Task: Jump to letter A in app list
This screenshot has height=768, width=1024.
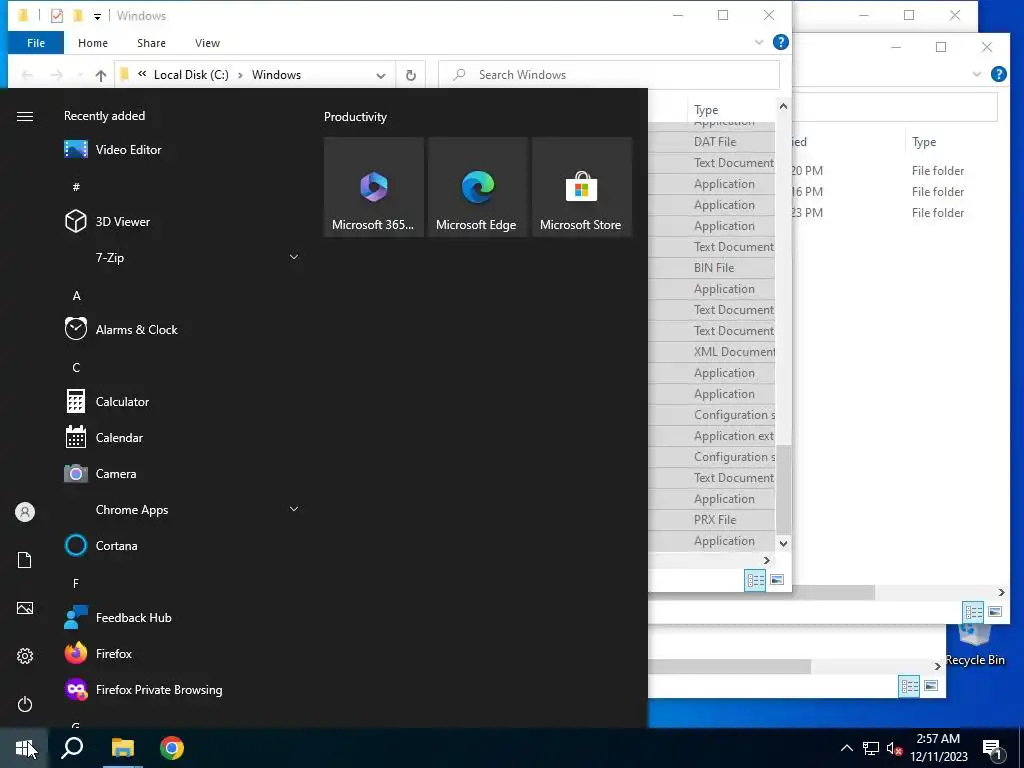Action: tap(76, 296)
